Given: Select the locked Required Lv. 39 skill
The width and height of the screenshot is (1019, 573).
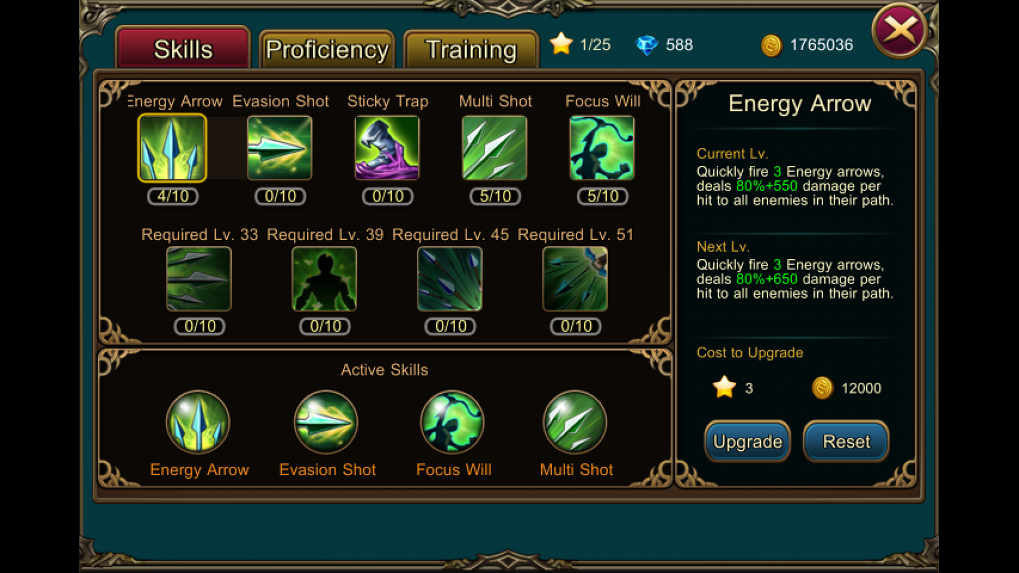Looking at the screenshot, I should (x=324, y=279).
